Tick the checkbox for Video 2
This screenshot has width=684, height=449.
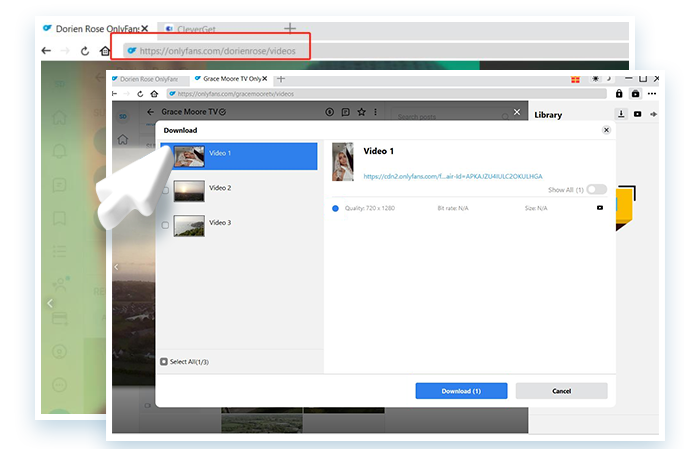(165, 190)
